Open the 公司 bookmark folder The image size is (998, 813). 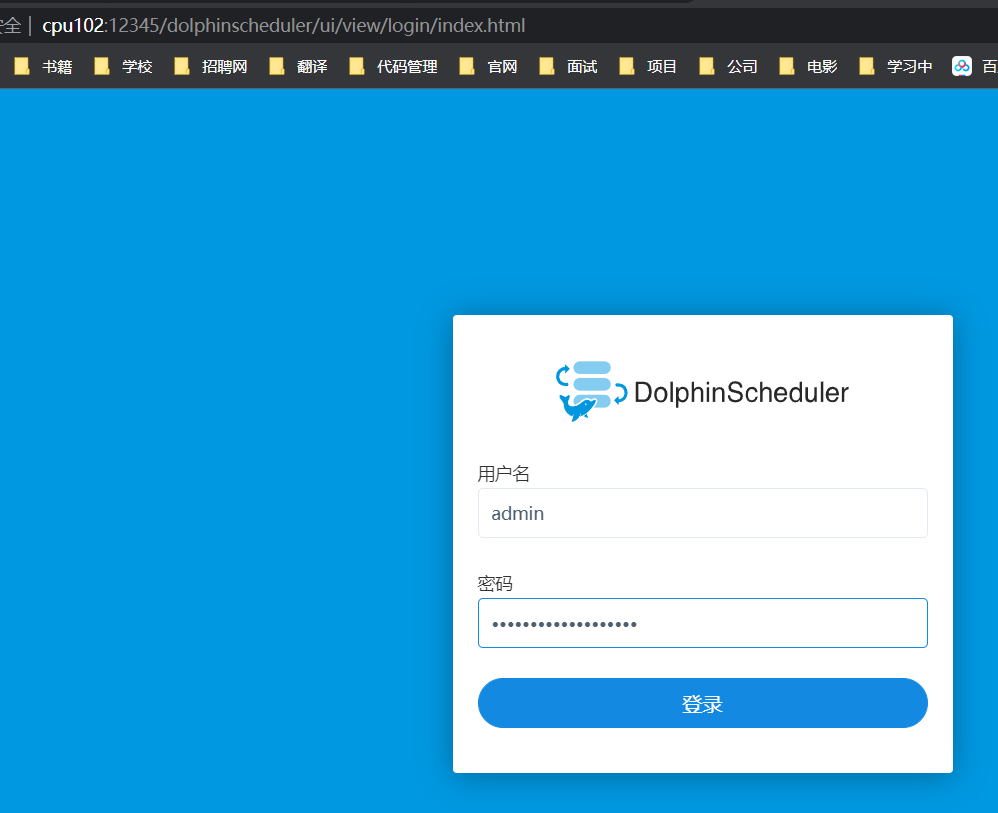click(x=728, y=66)
